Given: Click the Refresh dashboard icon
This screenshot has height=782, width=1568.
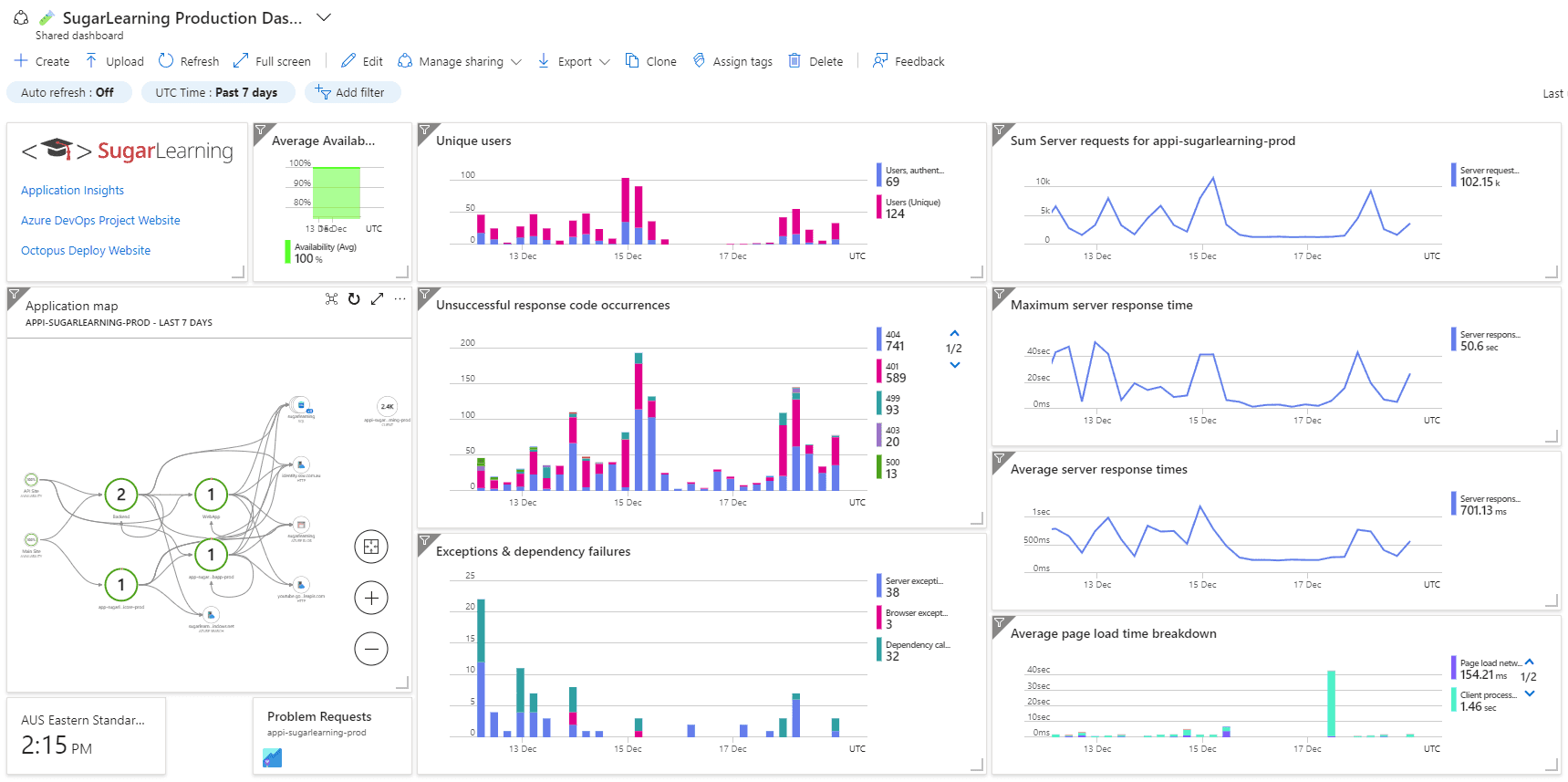Looking at the screenshot, I should point(166,61).
